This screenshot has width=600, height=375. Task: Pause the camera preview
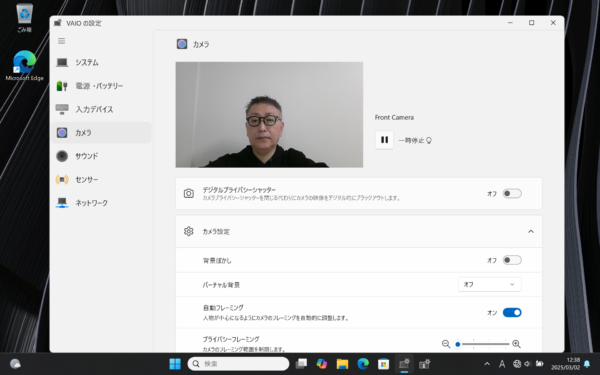384,140
